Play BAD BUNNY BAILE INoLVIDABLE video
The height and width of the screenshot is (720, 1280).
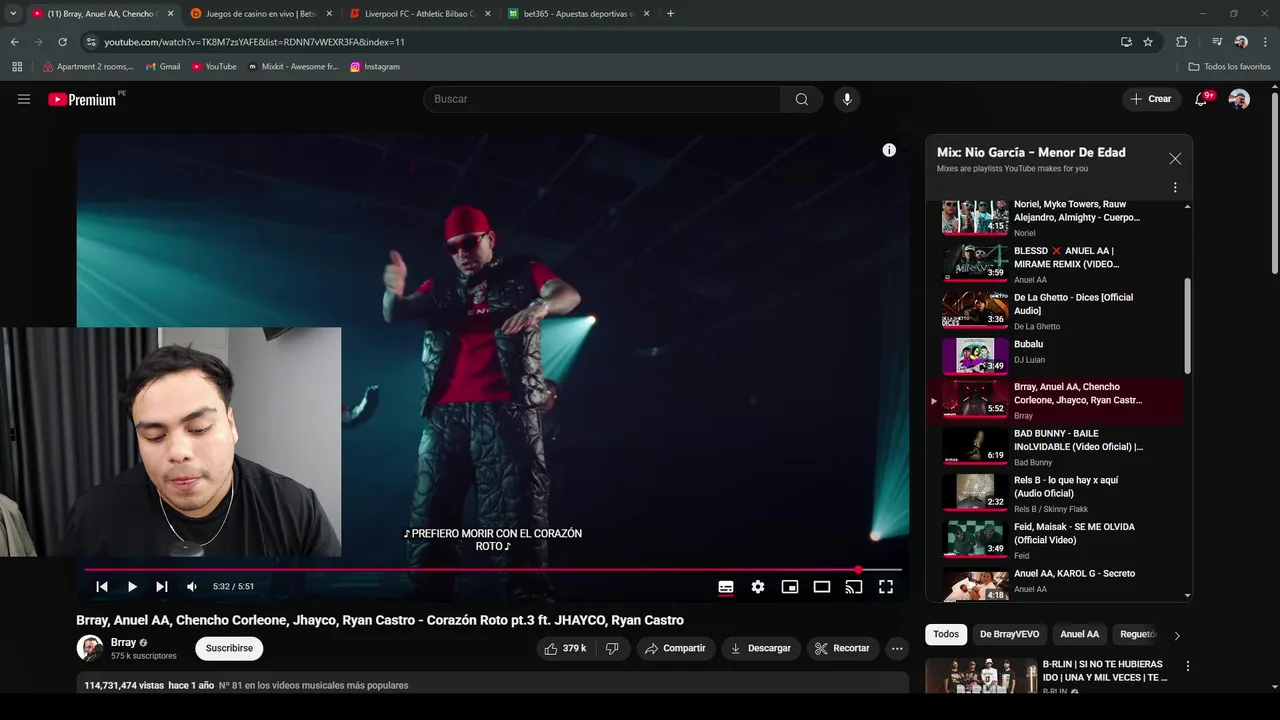point(1055,446)
